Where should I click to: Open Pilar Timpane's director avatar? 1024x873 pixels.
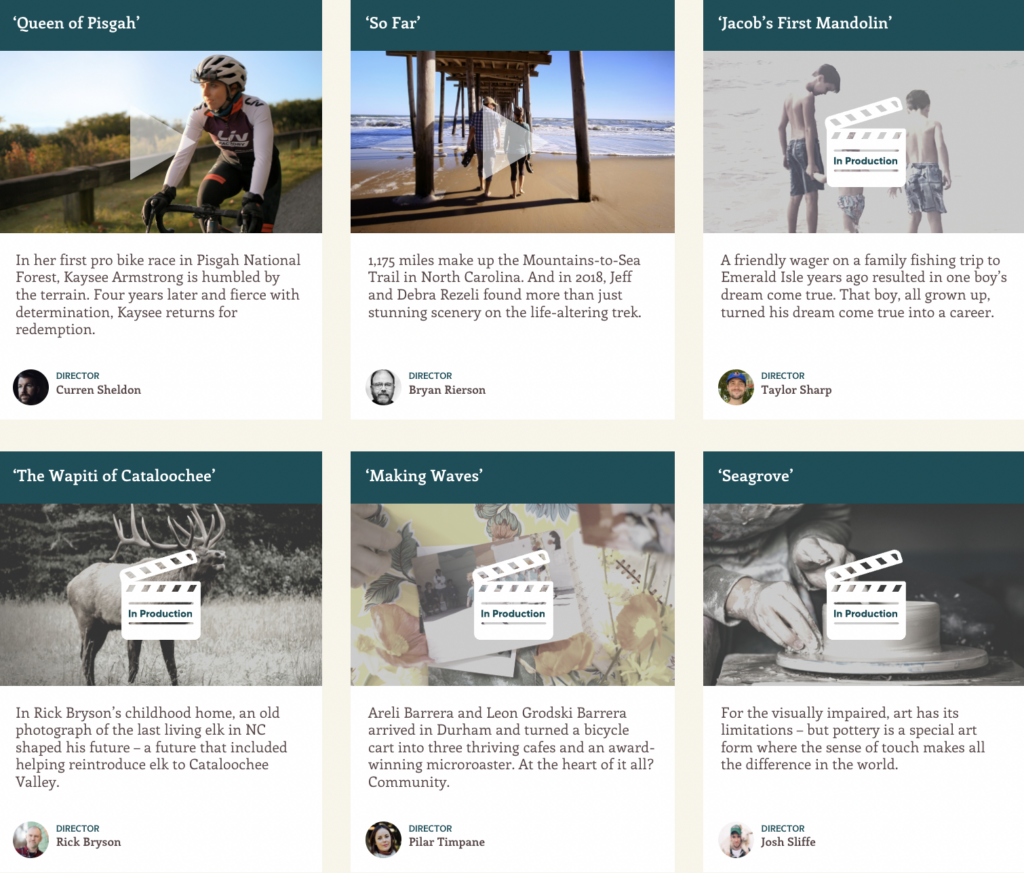(383, 840)
